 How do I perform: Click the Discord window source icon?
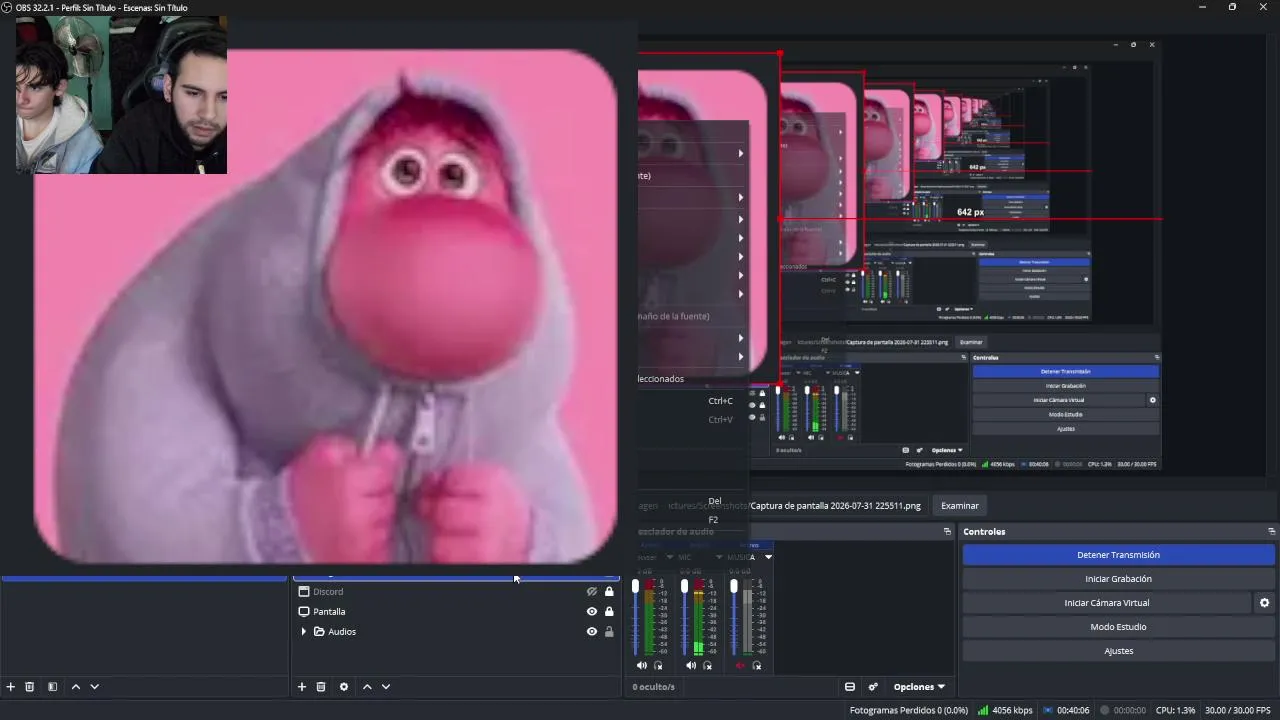click(x=304, y=592)
